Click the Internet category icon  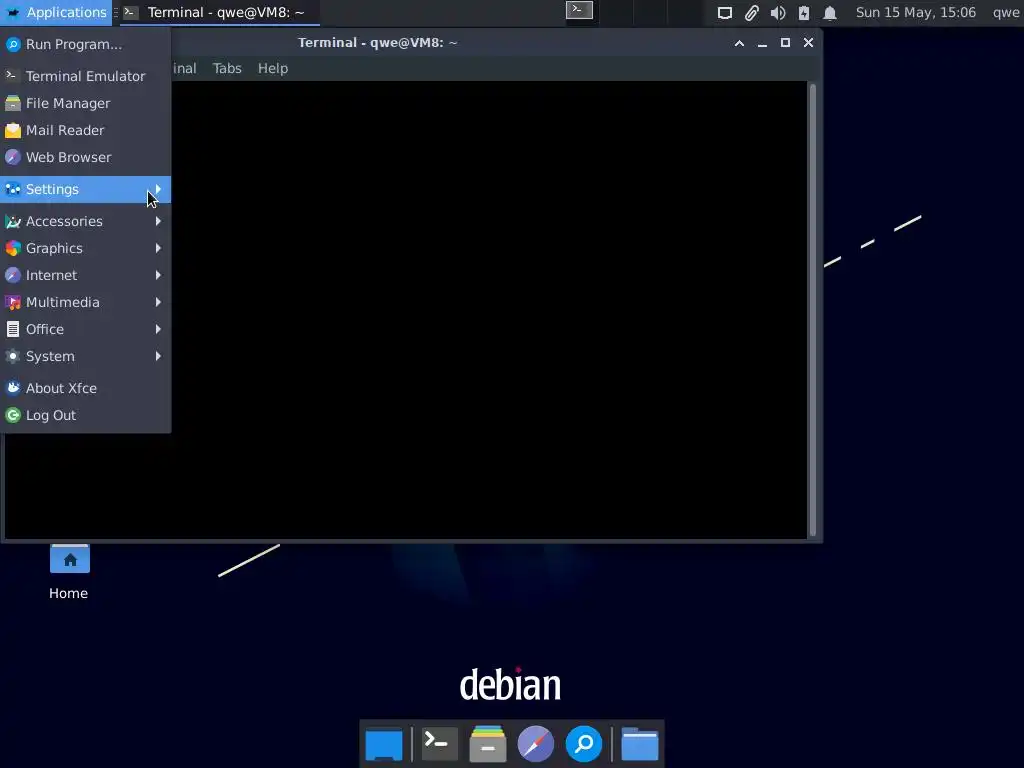[x=13, y=275]
